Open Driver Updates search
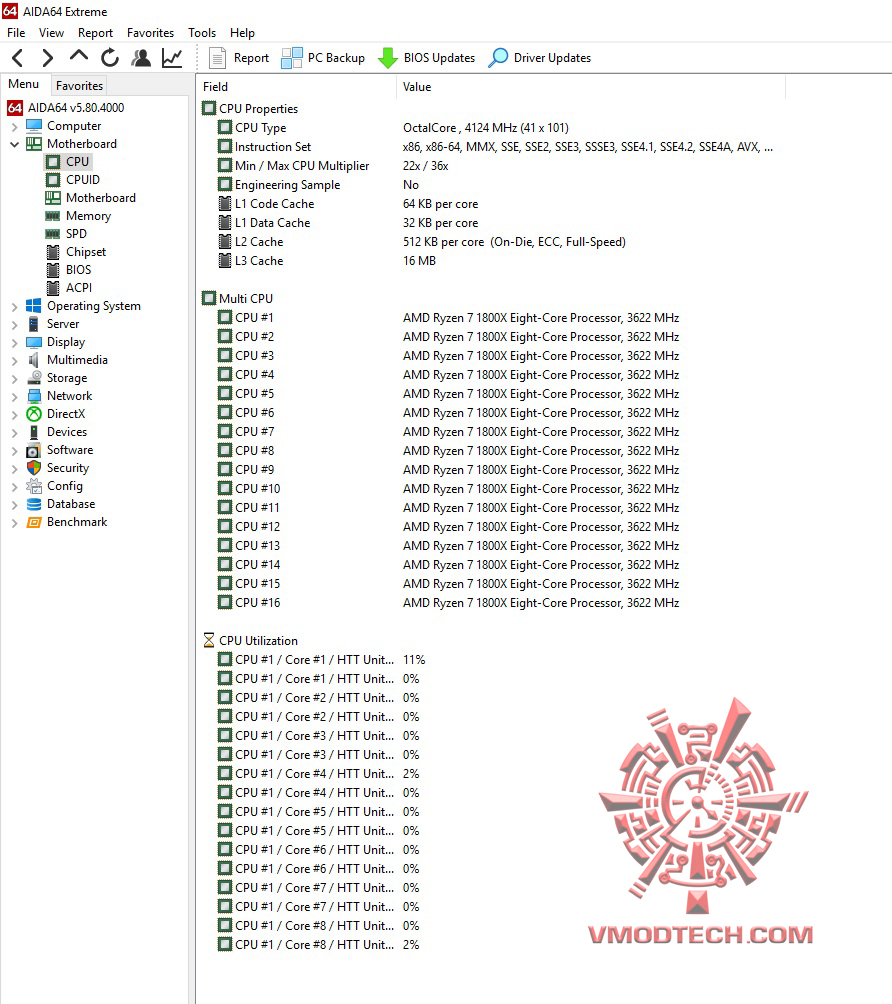This screenshot has width=892, height=1004. click(540, 58)
